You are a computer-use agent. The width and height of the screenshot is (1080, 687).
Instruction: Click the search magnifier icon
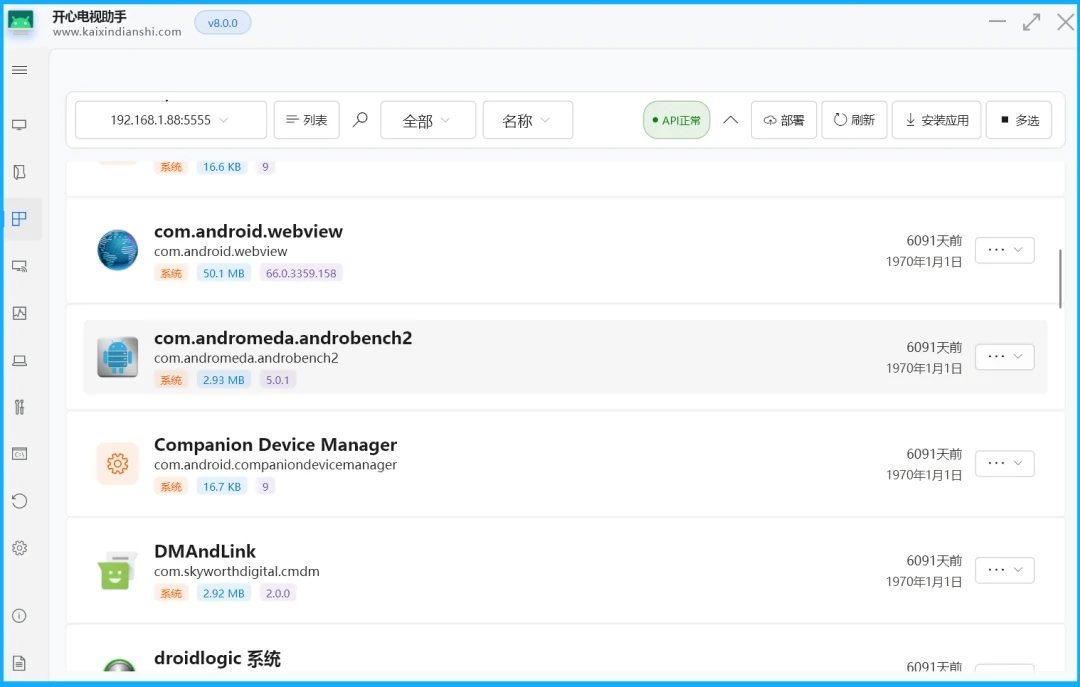click(x=360, y=120)
